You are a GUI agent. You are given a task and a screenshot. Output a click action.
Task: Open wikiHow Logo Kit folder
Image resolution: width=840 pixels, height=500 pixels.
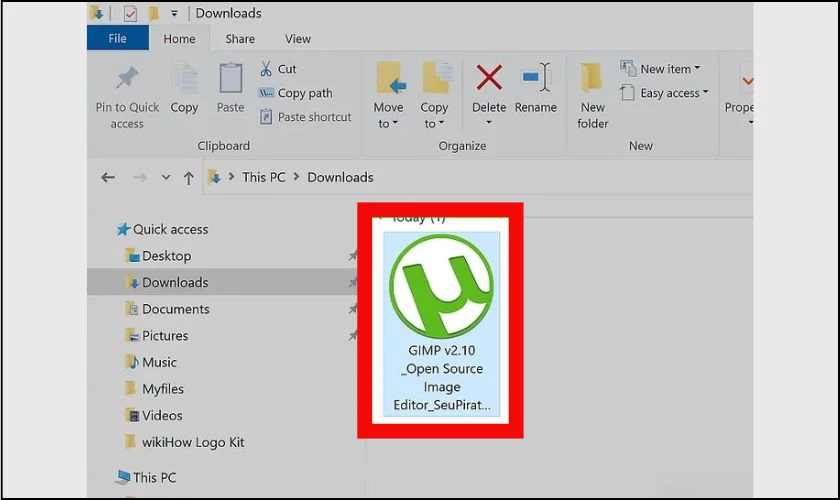click(184, 442)
